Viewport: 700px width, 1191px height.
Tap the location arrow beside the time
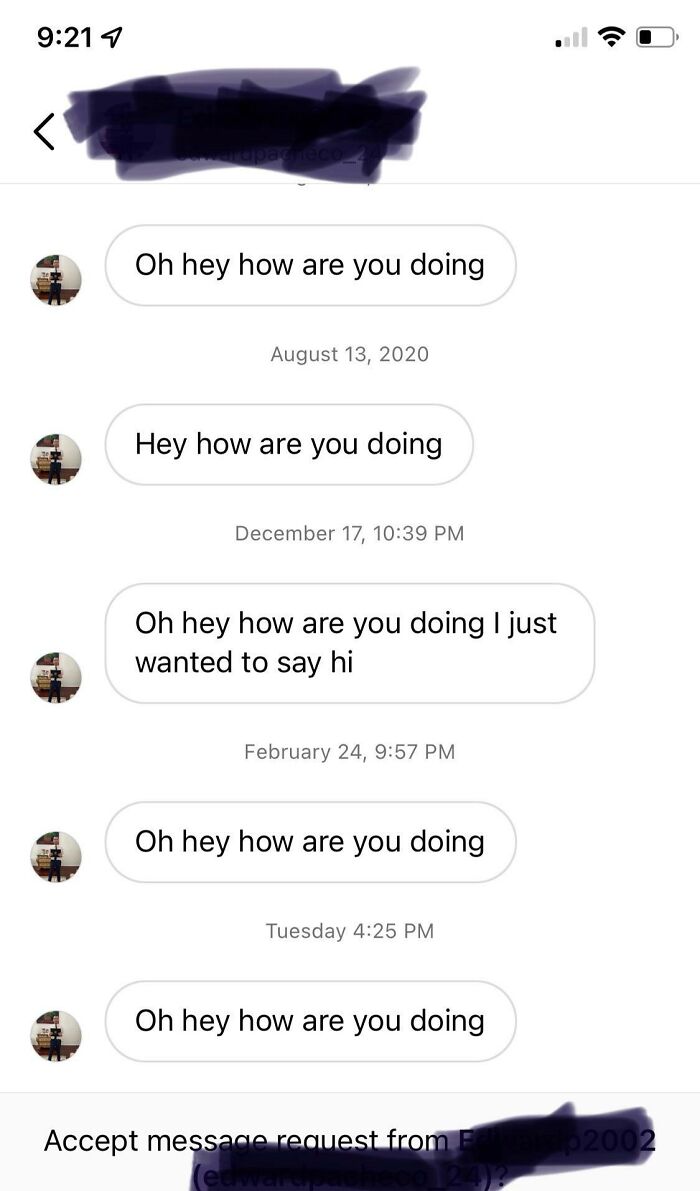coord(112,36)
